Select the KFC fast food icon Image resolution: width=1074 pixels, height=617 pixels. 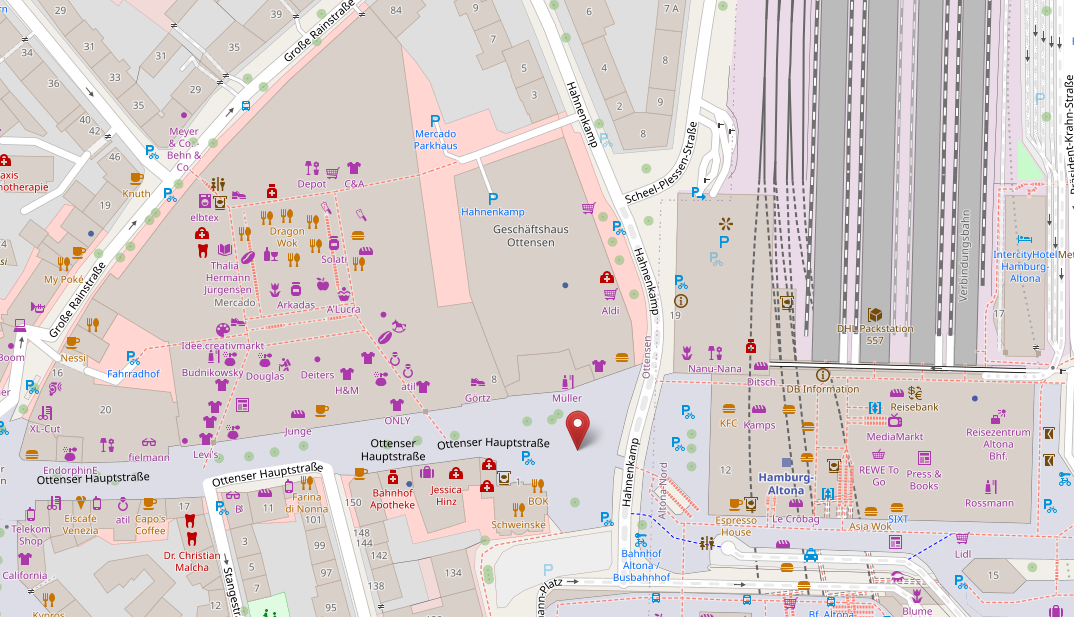[729, 409]
